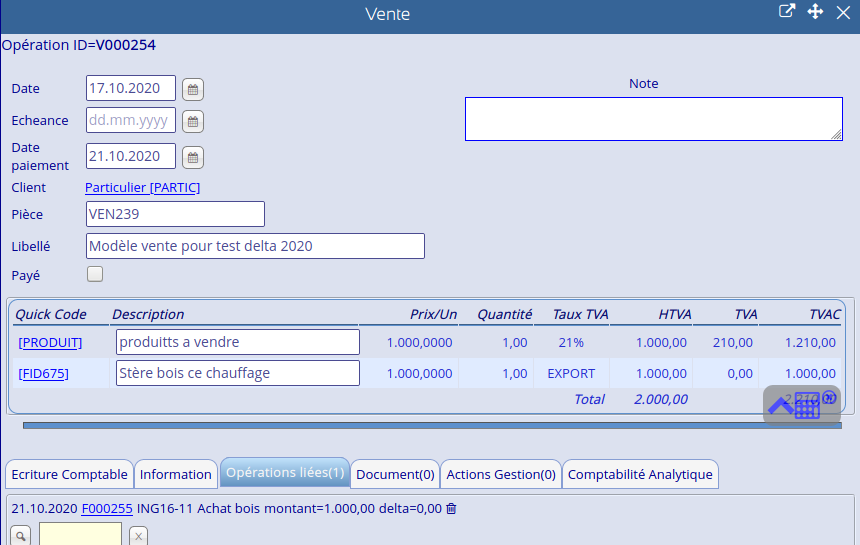This screenshot has height=545, width=860.
Task: Pop out the Vente window to new tab
Action: pyautogui.click(x=787, y=12)
